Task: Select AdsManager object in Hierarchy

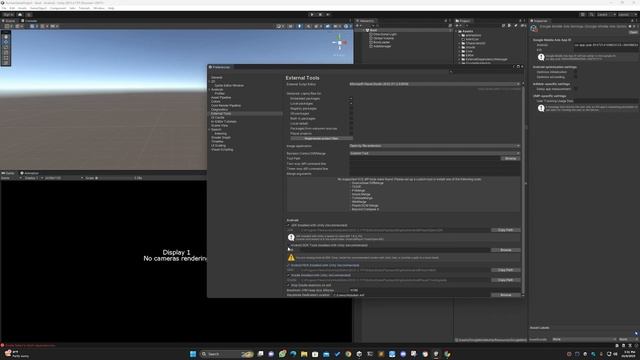Action: click(382, 47)
